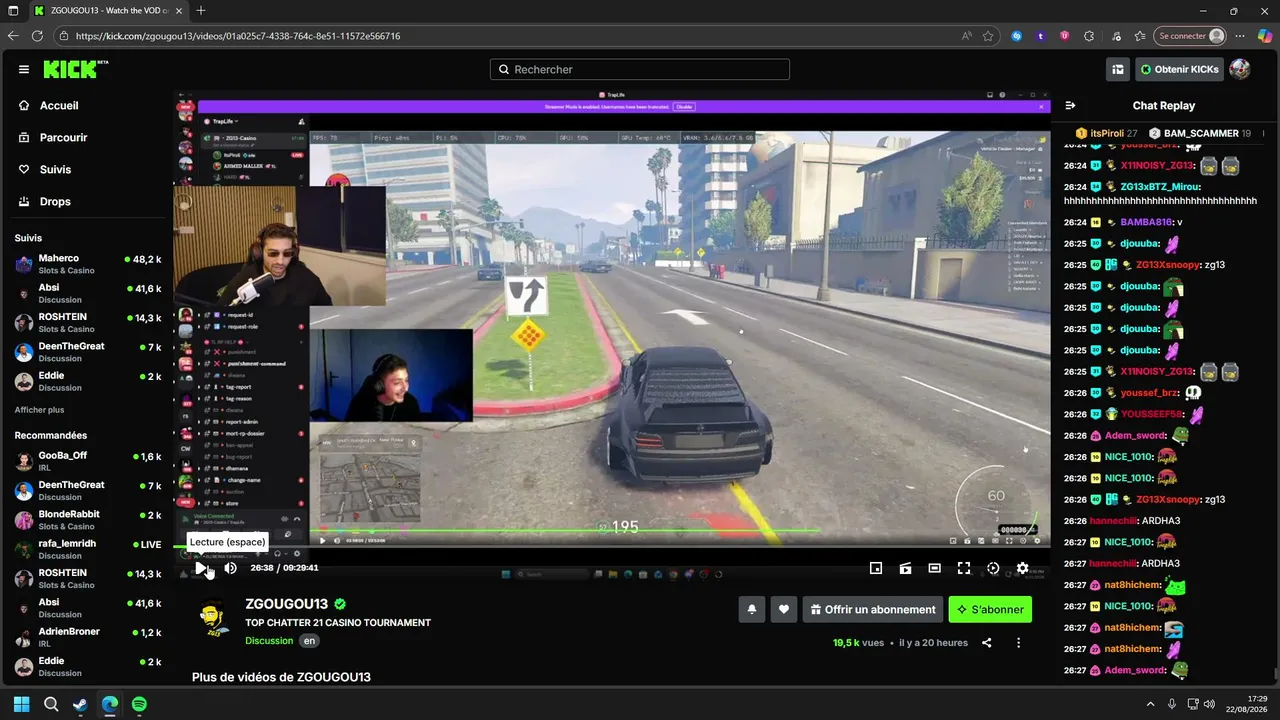The width and height of the screenshot is (1280, 720).
Task: Open the ZGOUGOU13 channel name link
Action: pyautogui.click(x=287, y=604)
